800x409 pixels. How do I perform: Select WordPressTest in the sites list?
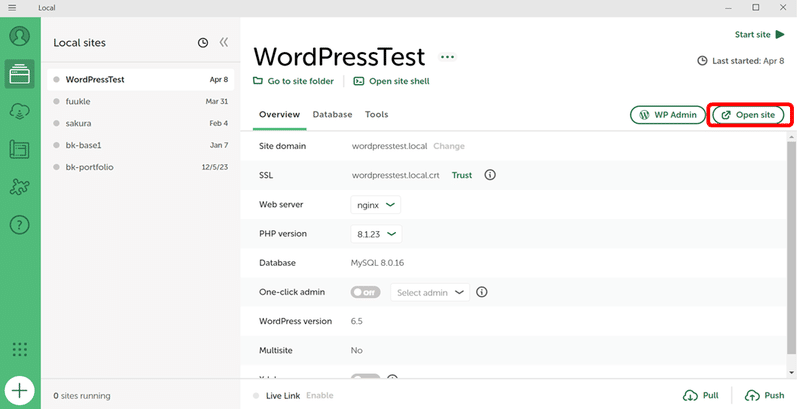click(140, 80)
